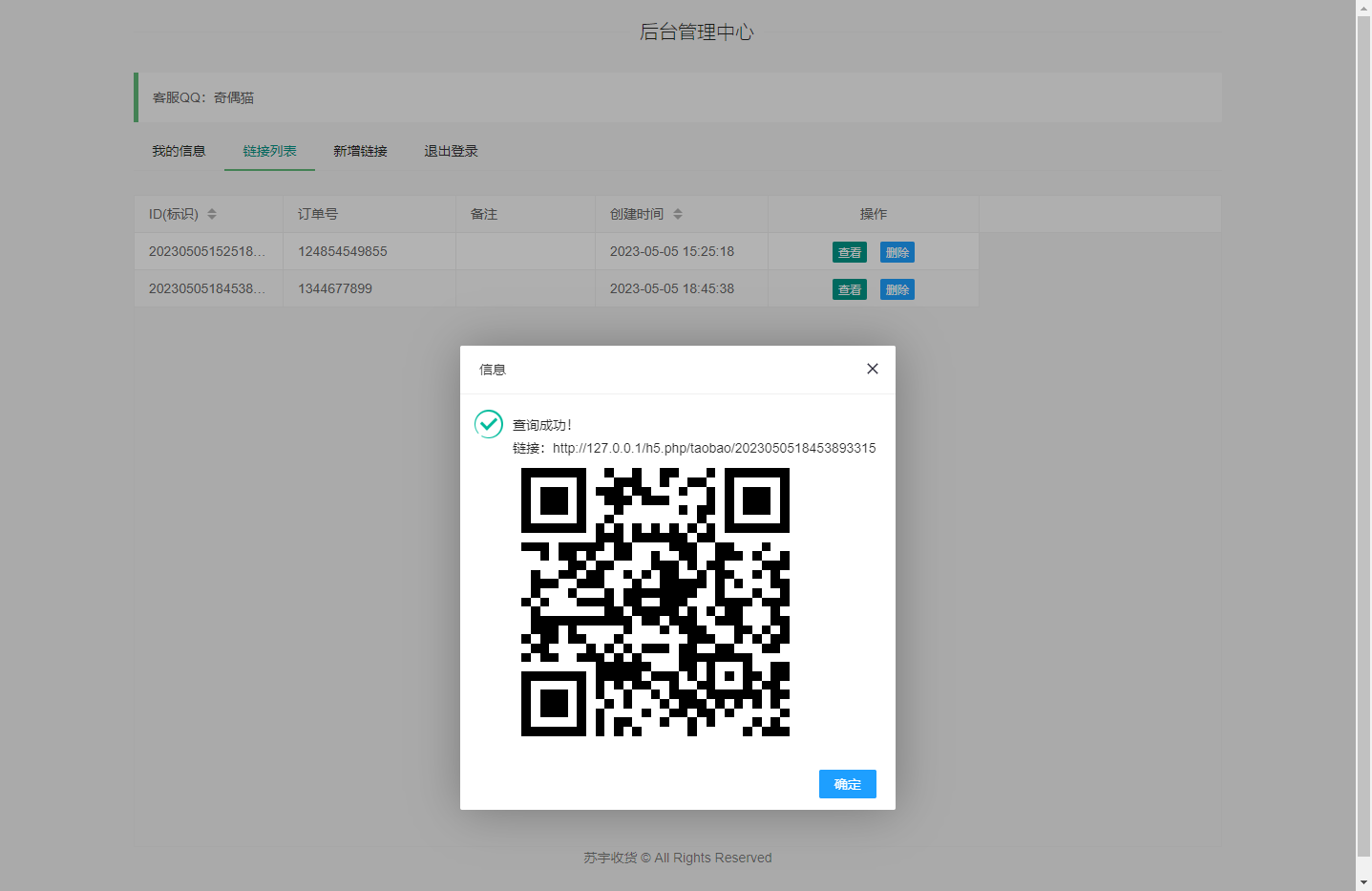The height and width of the screenshot is (891, 1372).
Task: Click 查看 for order 124854549855
Action: (x=850, y=252)
